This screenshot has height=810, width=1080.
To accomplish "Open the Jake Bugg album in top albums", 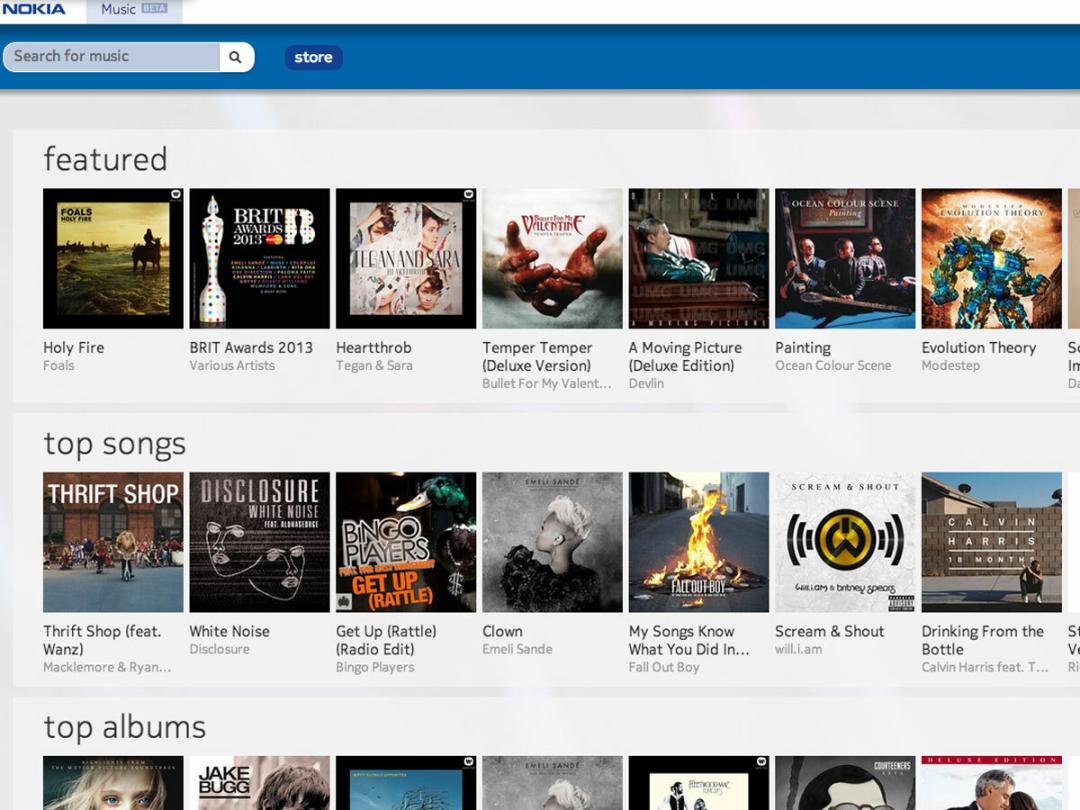I will pos(259,783).
